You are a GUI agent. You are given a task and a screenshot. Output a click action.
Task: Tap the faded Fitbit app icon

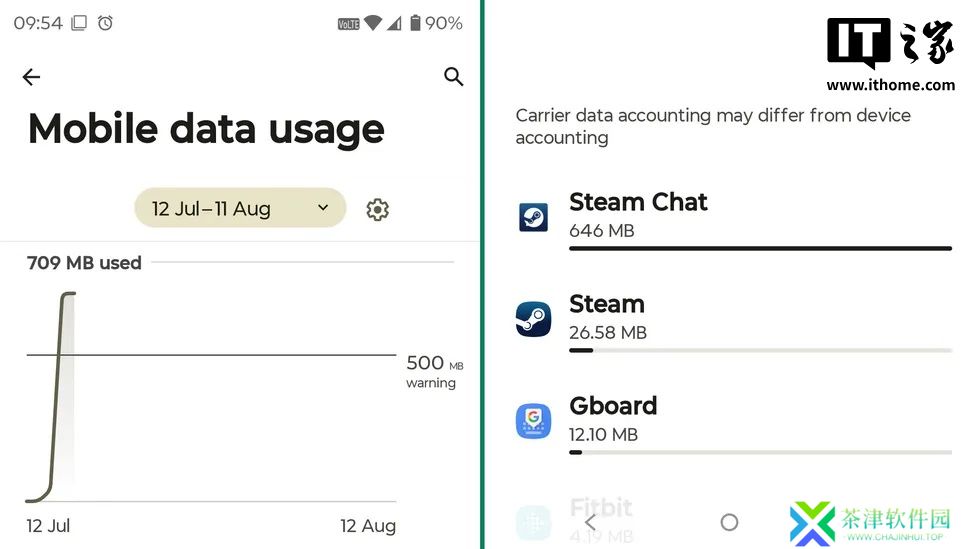pos(533,523)
